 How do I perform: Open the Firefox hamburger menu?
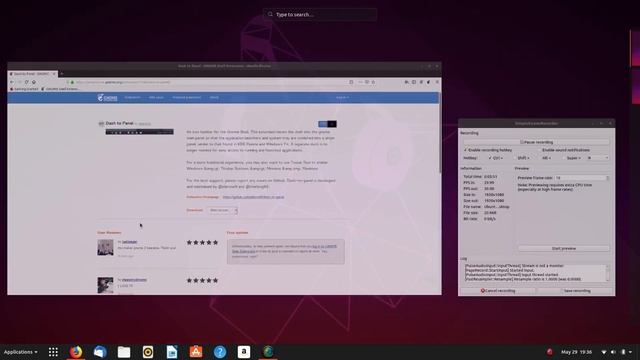point(437,82)
